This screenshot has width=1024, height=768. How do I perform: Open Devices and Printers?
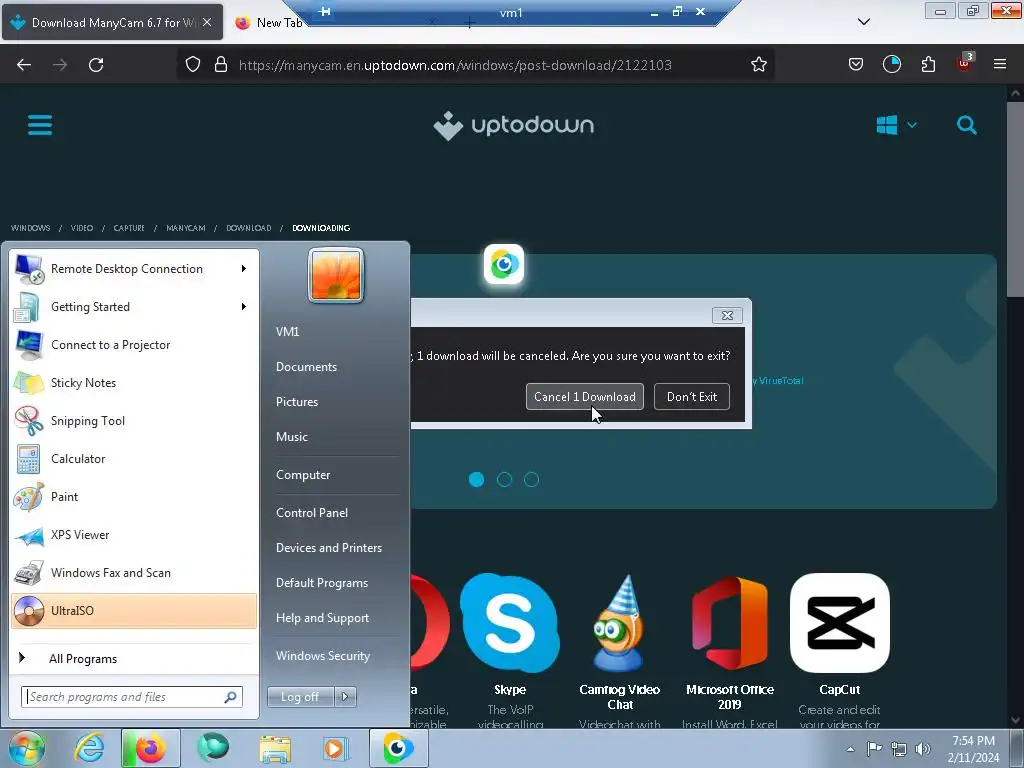pos(328,547)
